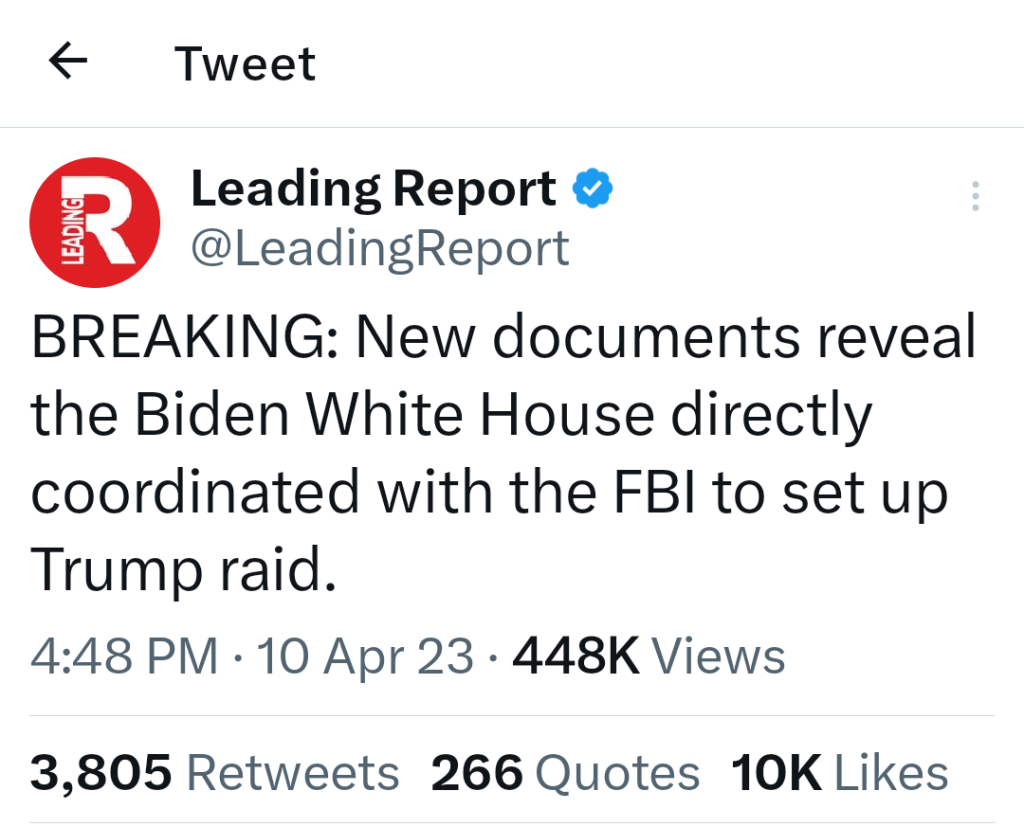Show the 3,805 Retweets list
Image resolution: width=1024 pixels, height=827 pixels.
coord(215,773)
